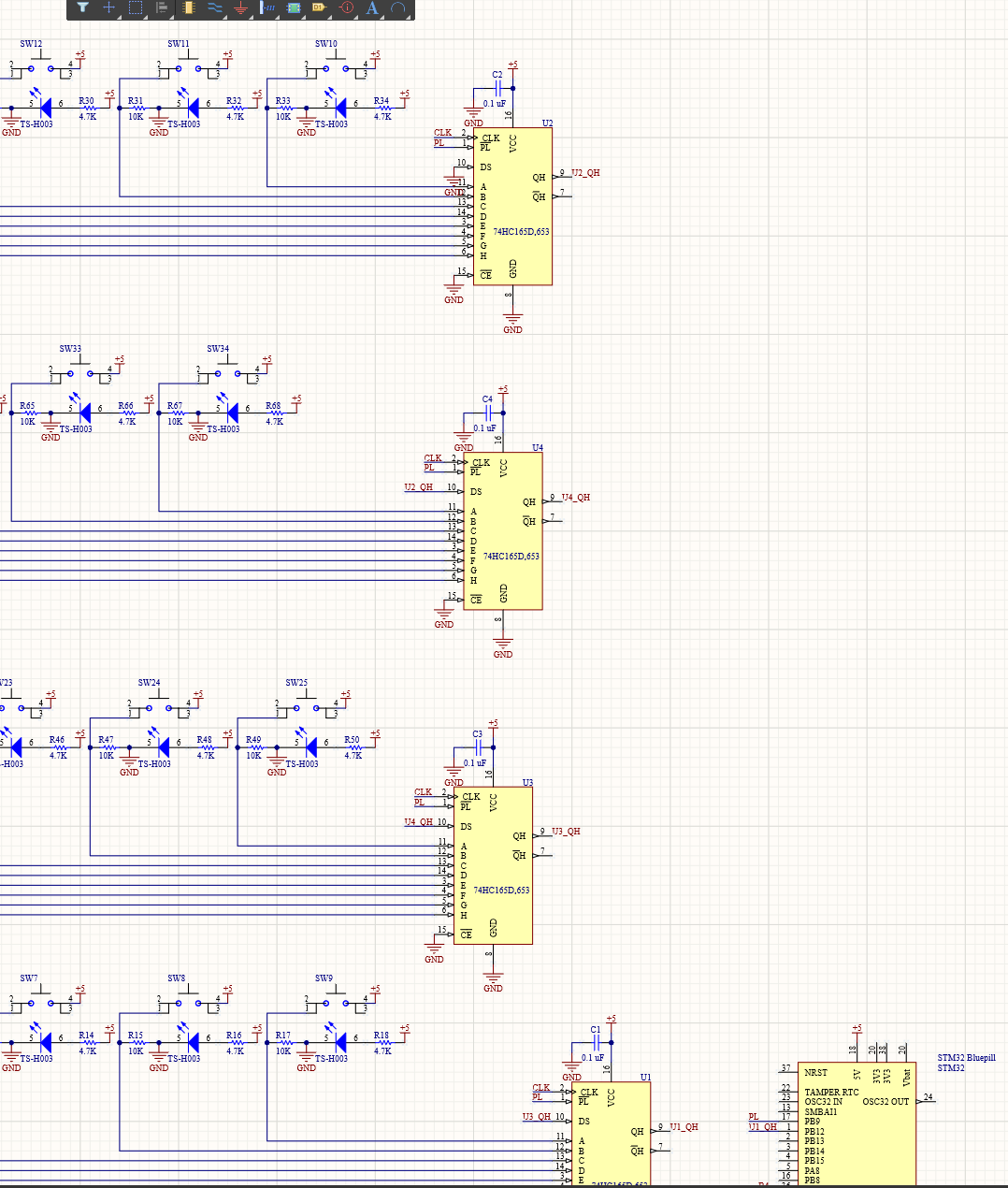Activate the text string A tool
The width and height of the screenshot is (1008, 1188).
[x=372, y=7]
